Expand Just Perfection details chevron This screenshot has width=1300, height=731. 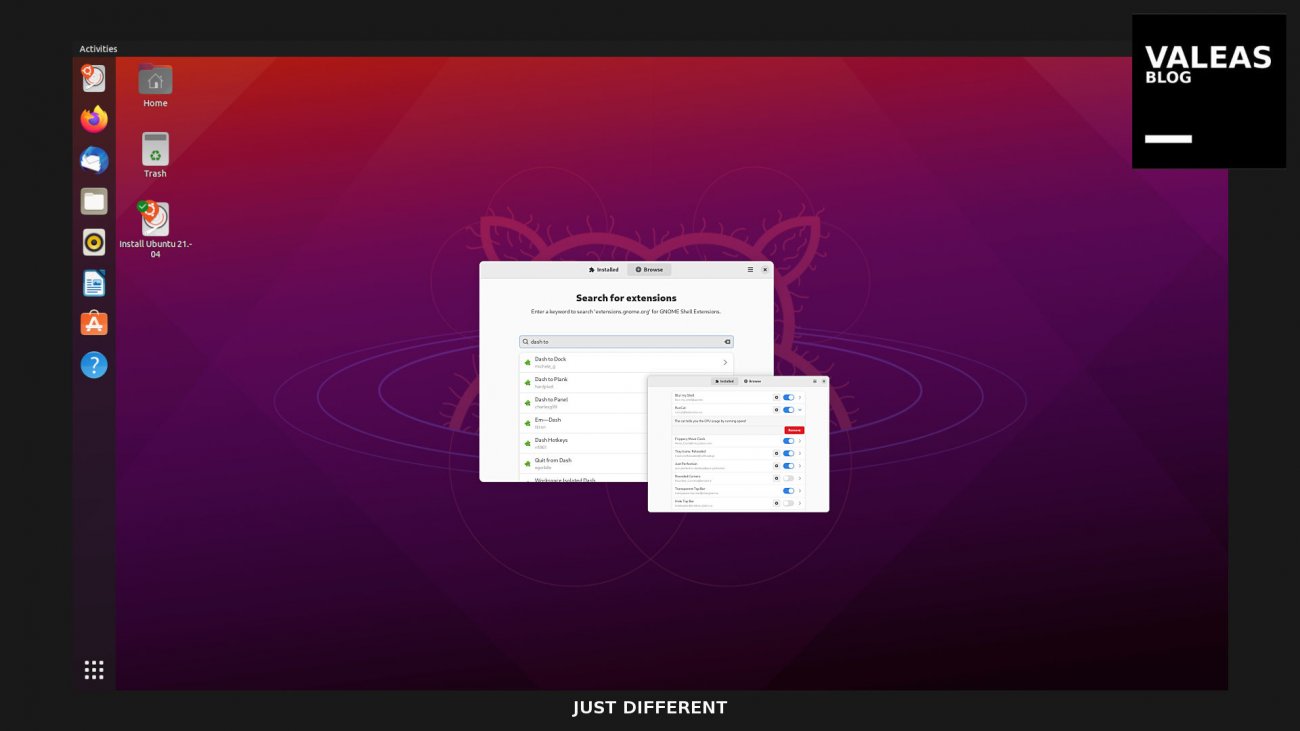pos(800,466)
